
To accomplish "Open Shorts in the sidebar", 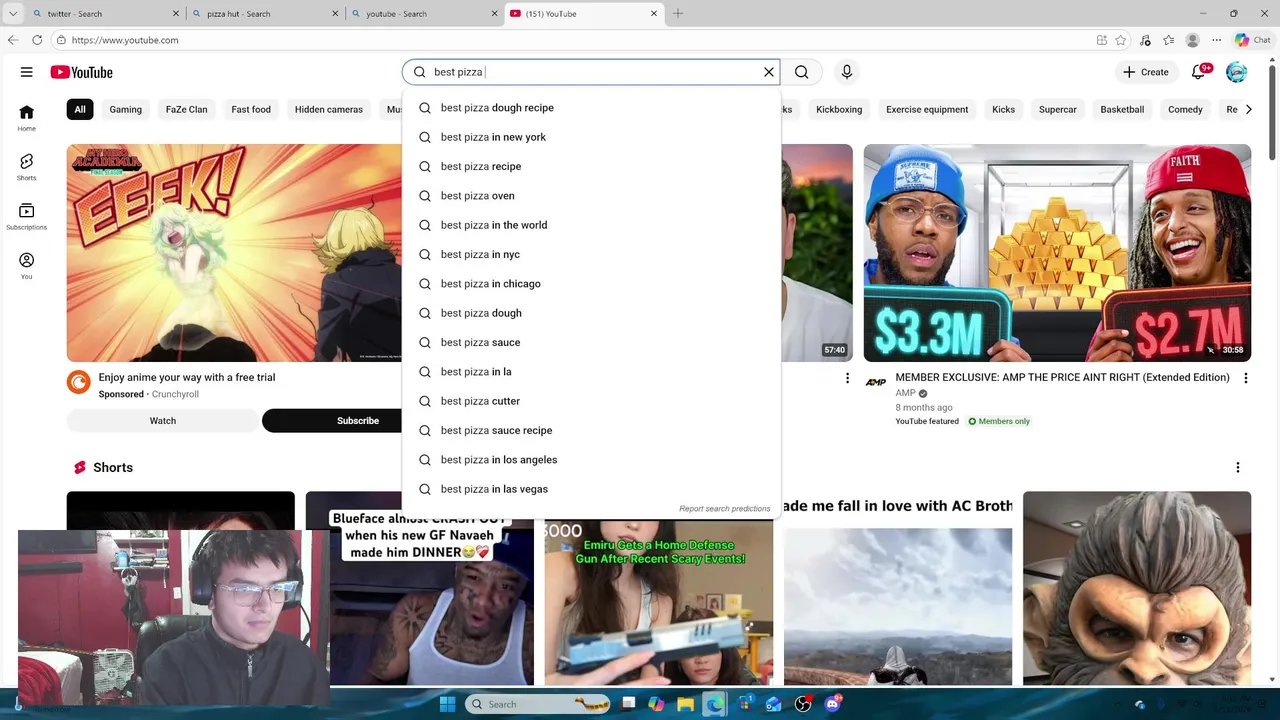I will pyautogui.click(x=27, y=167).
